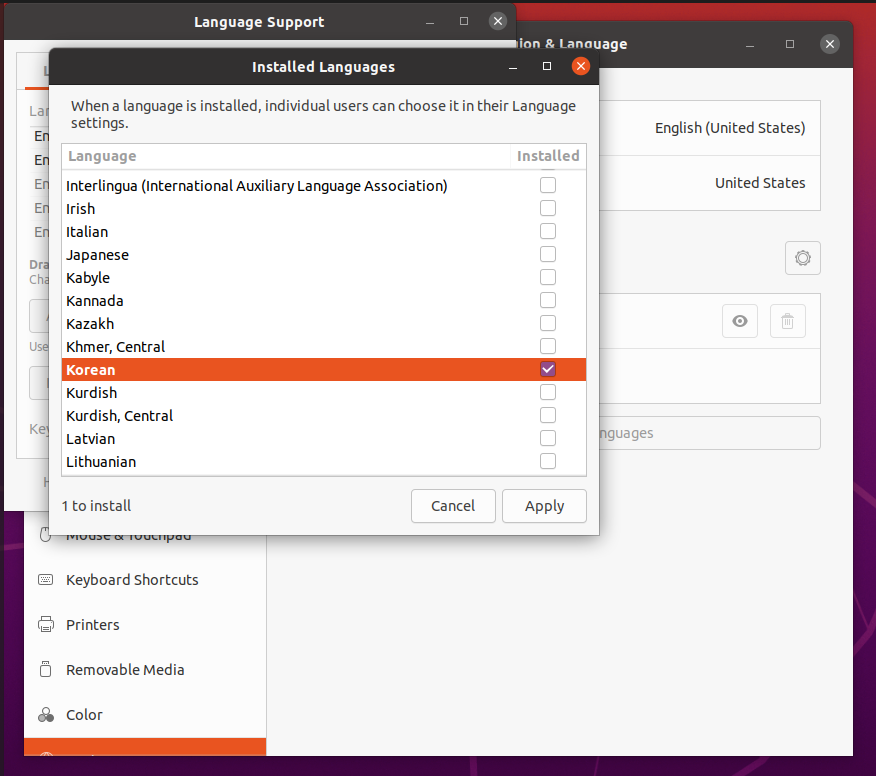876x776 pixels.
Task: Open Color in Settings sidebar
Action: click(x=145, y=715)
